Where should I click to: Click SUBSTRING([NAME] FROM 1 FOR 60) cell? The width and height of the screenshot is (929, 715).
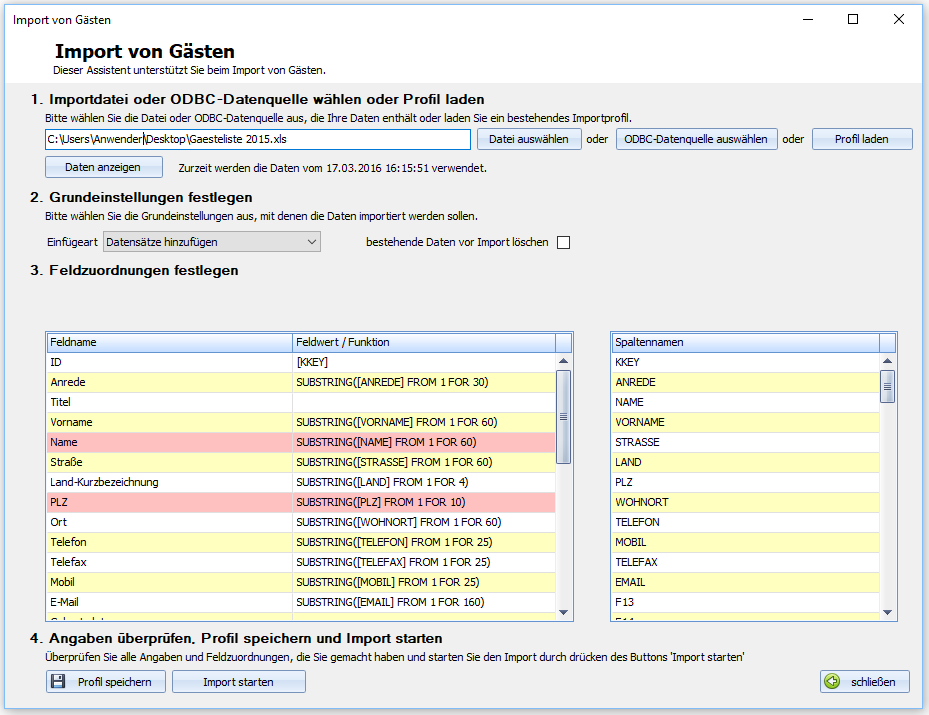click(x=424, y=442)
